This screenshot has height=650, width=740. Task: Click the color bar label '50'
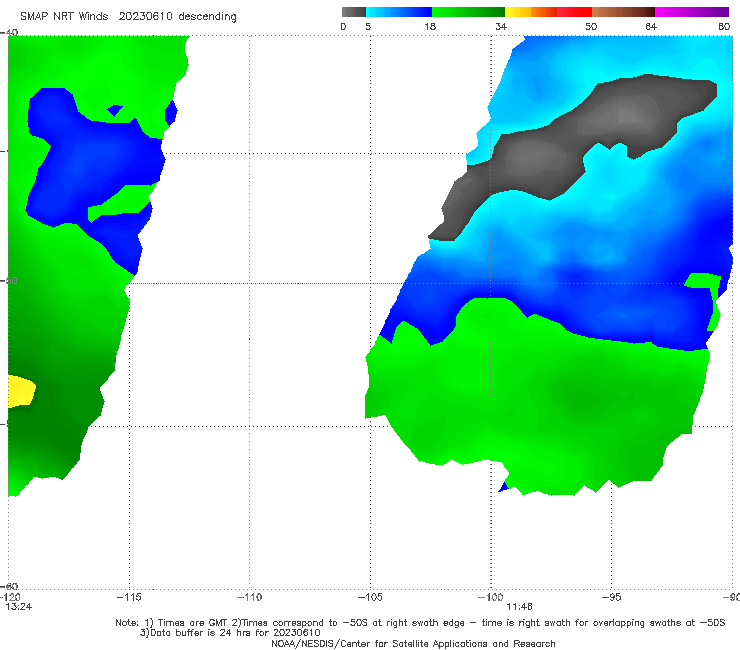591,26
